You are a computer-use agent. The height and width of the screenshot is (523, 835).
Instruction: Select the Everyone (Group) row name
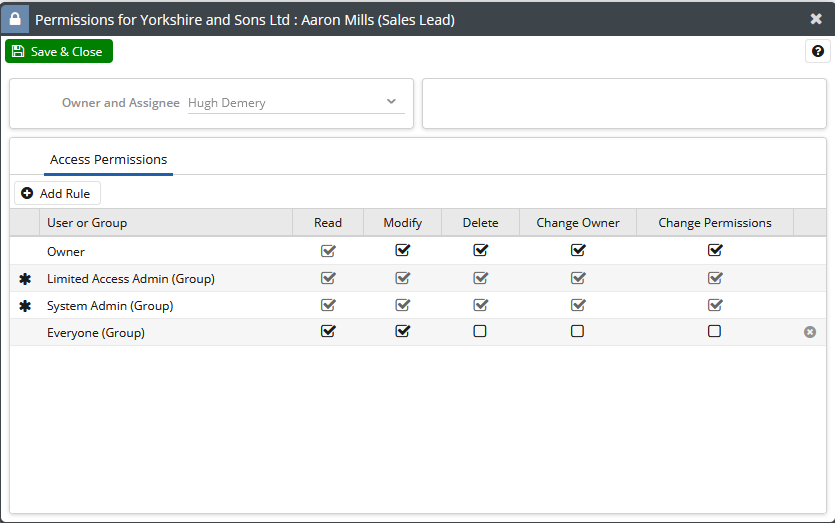(x=96, y=333)
